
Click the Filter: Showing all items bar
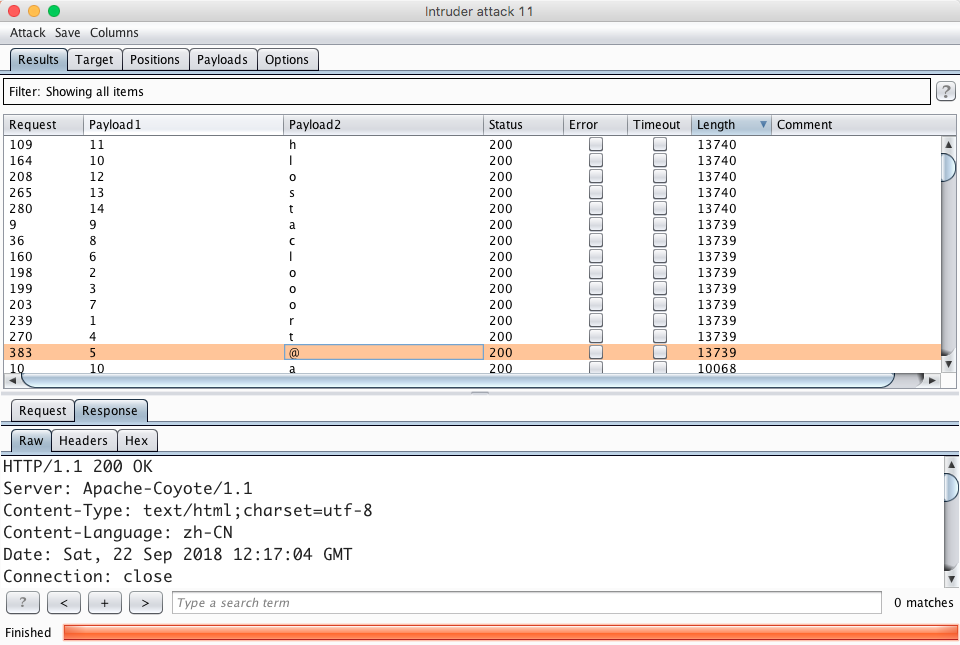pos(467,92)
